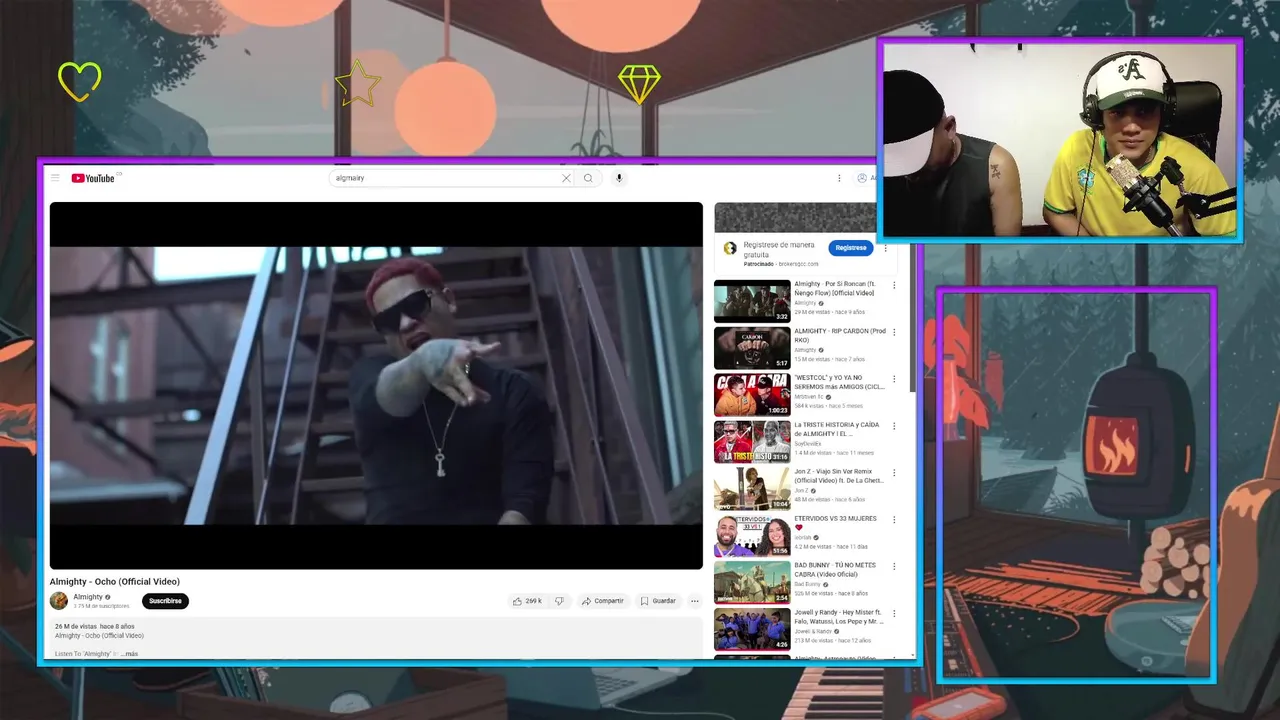Save video with Guardar button
The width and height of the screenshot is (1280, 720).
point(658,601)
